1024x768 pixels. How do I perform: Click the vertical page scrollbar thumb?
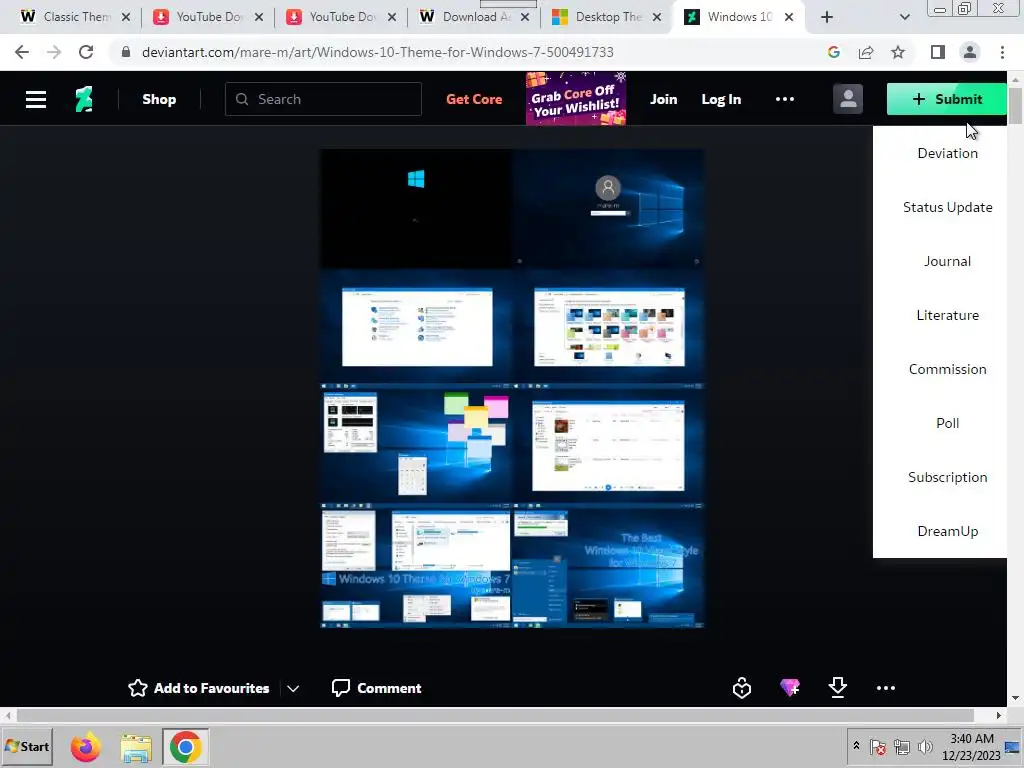(1016, 106)
